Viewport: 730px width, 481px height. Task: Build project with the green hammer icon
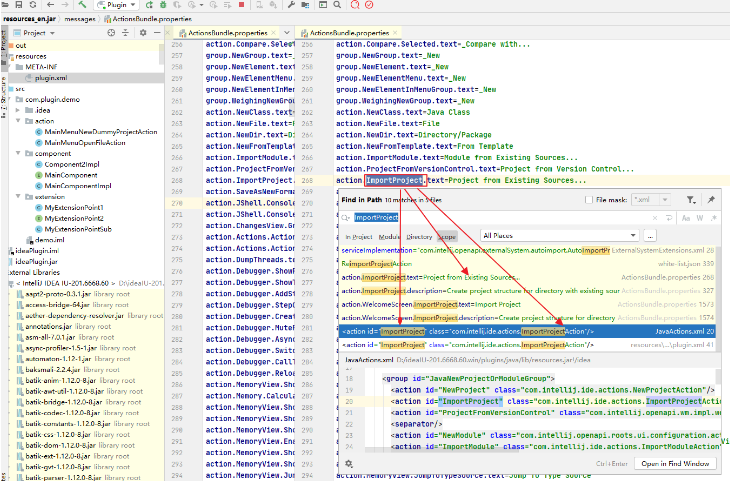82,5
